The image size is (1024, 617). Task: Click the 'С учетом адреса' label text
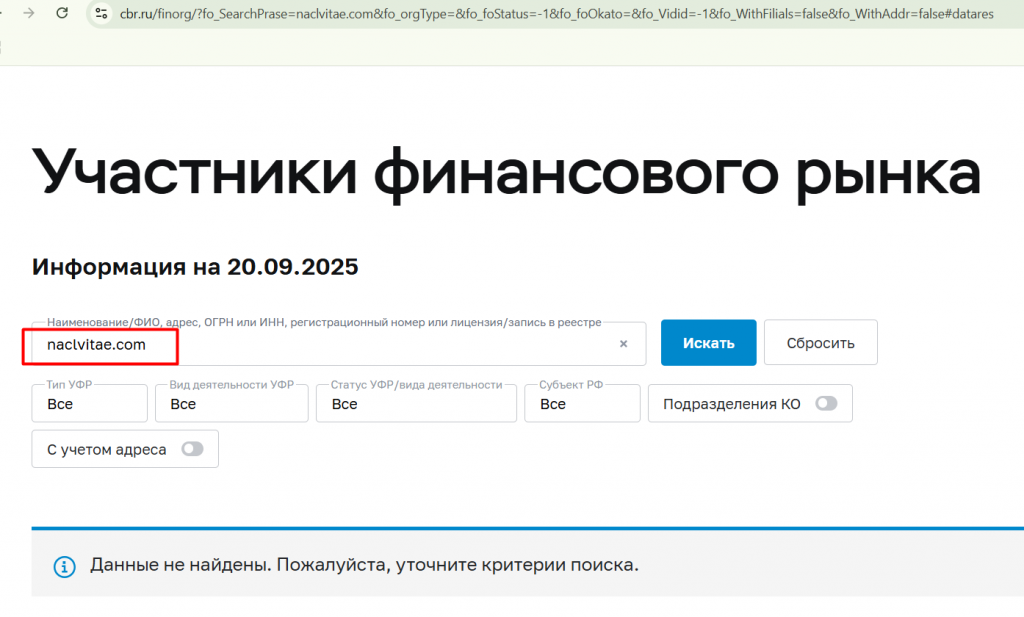coord(107,449)
